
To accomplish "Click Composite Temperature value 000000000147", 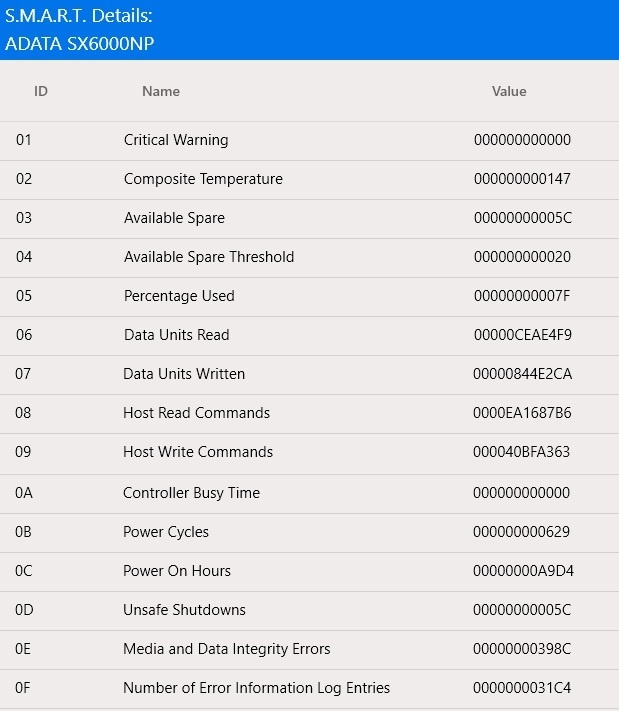I will (522, 179).
